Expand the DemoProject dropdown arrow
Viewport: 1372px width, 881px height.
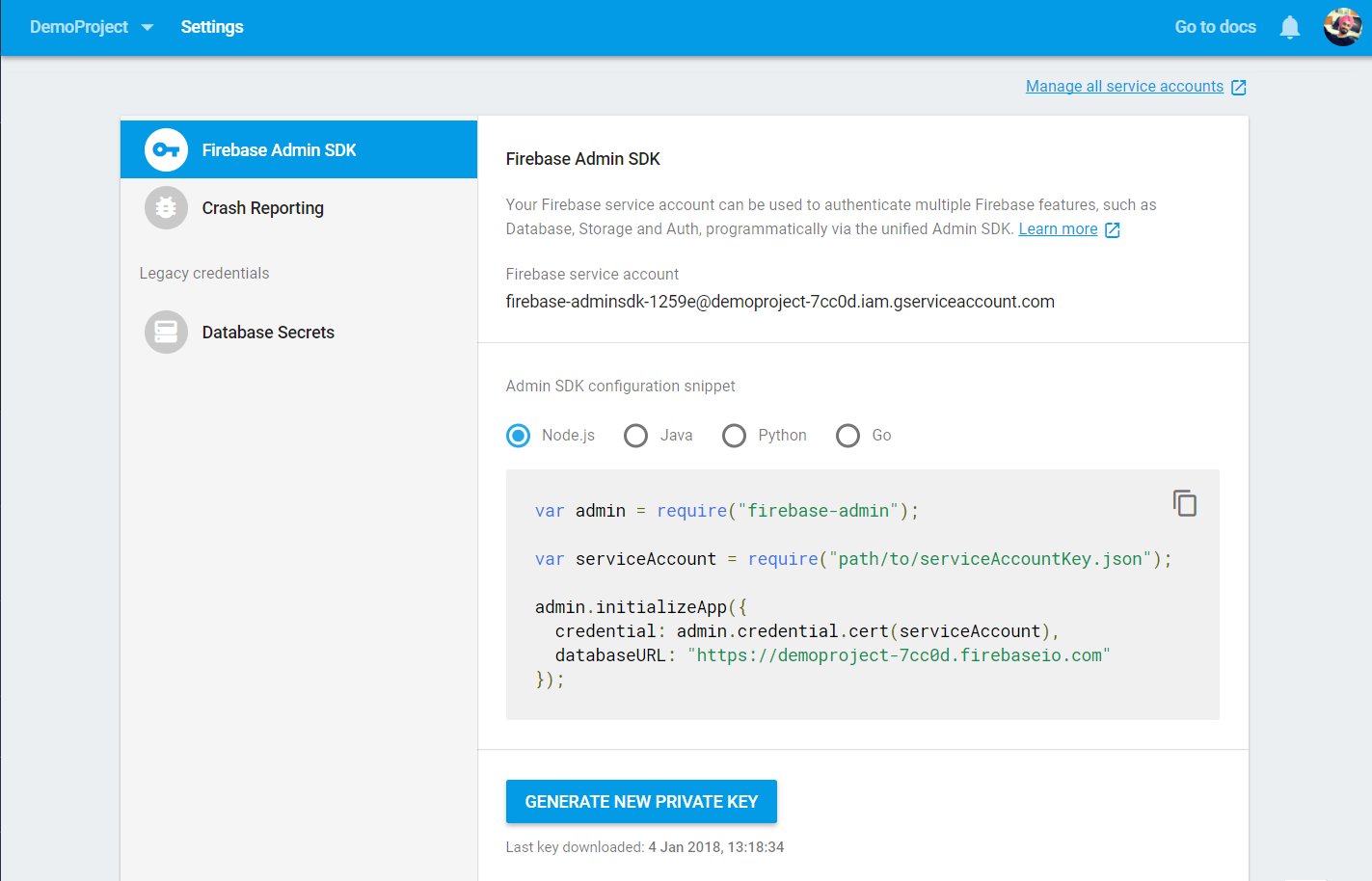148,27
